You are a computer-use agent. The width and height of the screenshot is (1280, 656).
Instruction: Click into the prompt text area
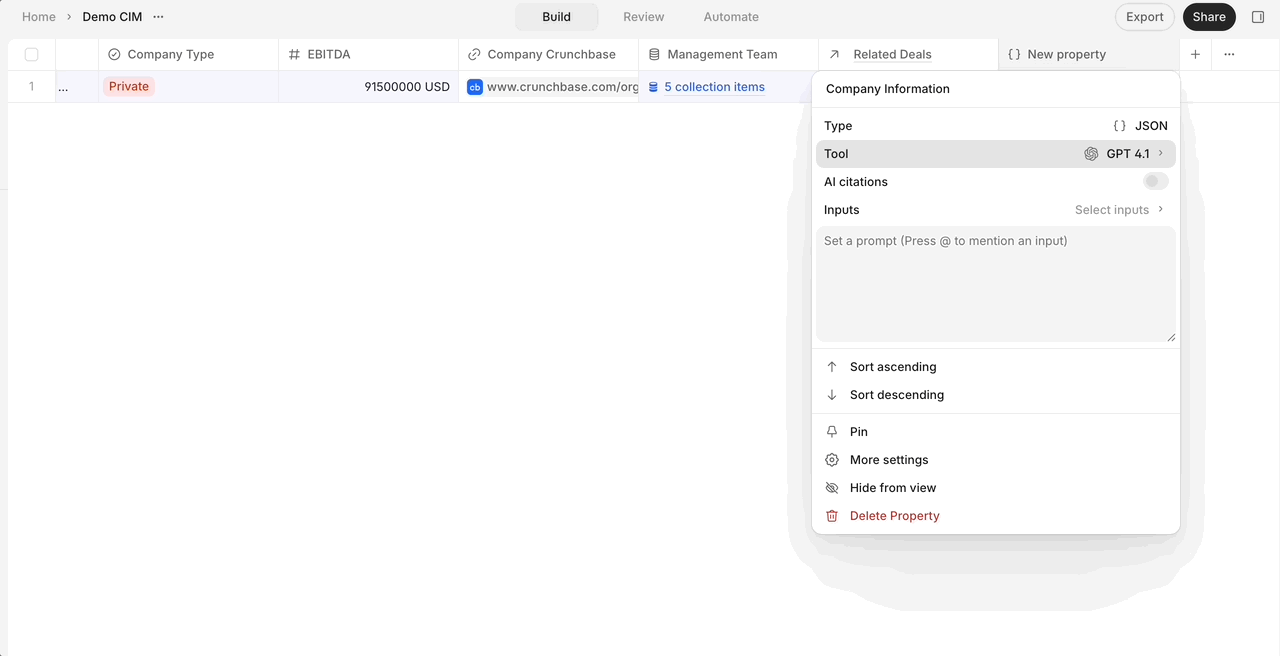(996, 284)
